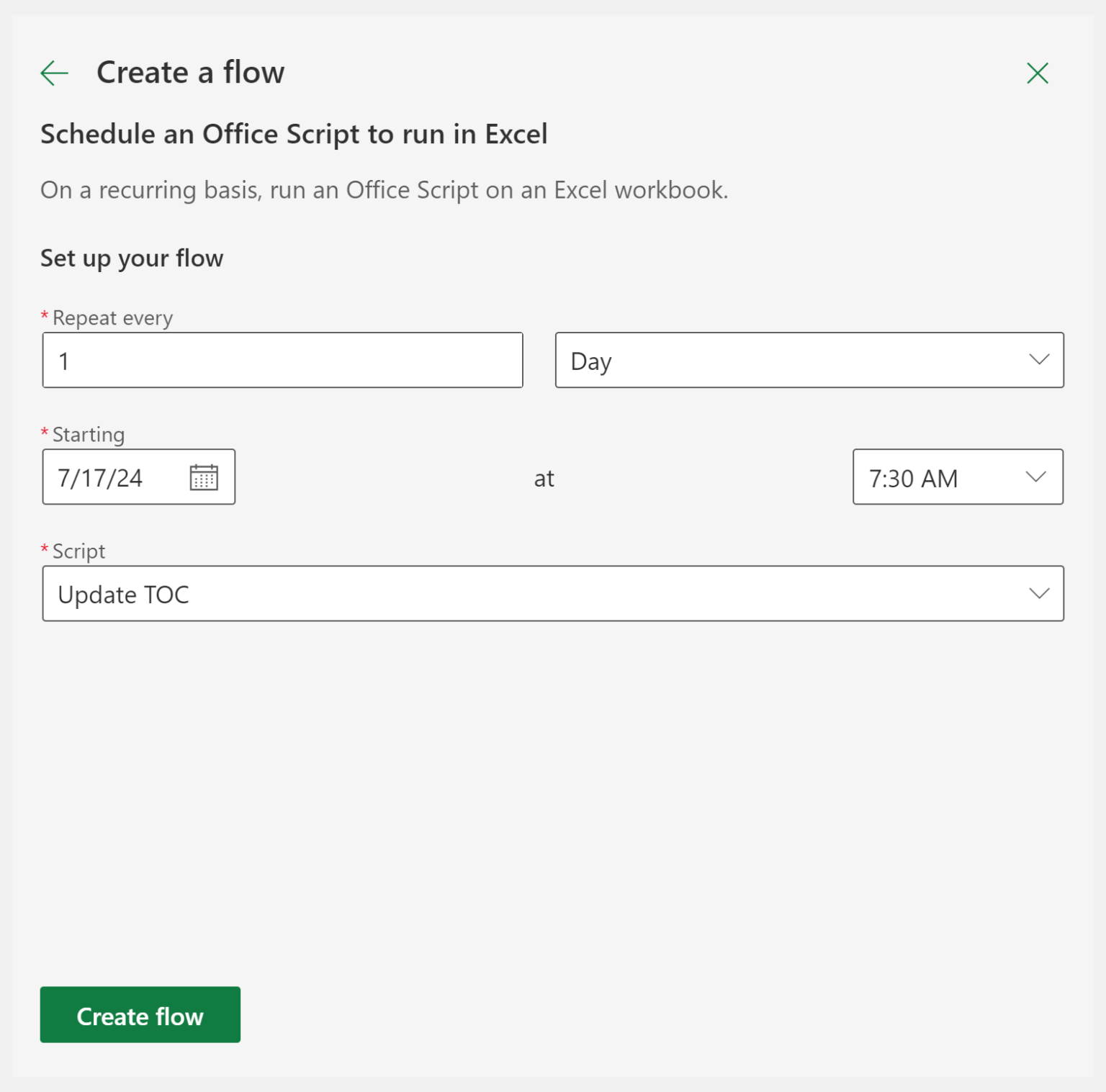Screen dimensions: 1106x1092
Task: Click the Schedule an Office Script heading
Action: pyautogui.click(x=294, y=135)
